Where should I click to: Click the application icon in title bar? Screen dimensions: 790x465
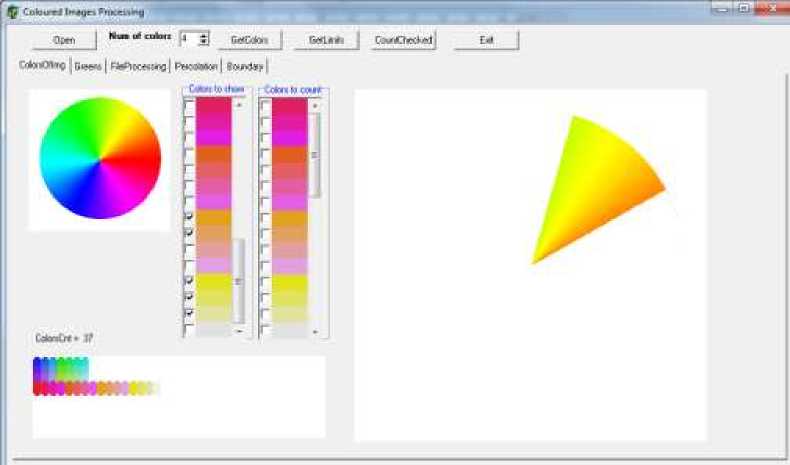pyautogui.click(x=13, y=12)
